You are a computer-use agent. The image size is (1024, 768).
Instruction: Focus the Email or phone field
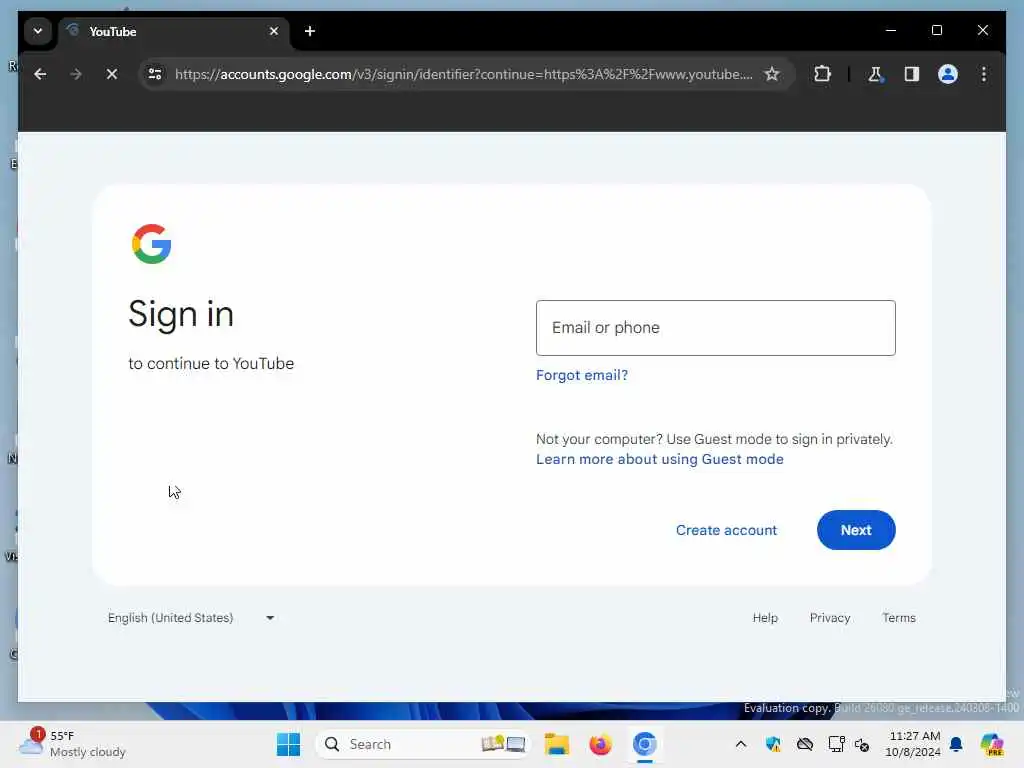[x=715, y=328]
